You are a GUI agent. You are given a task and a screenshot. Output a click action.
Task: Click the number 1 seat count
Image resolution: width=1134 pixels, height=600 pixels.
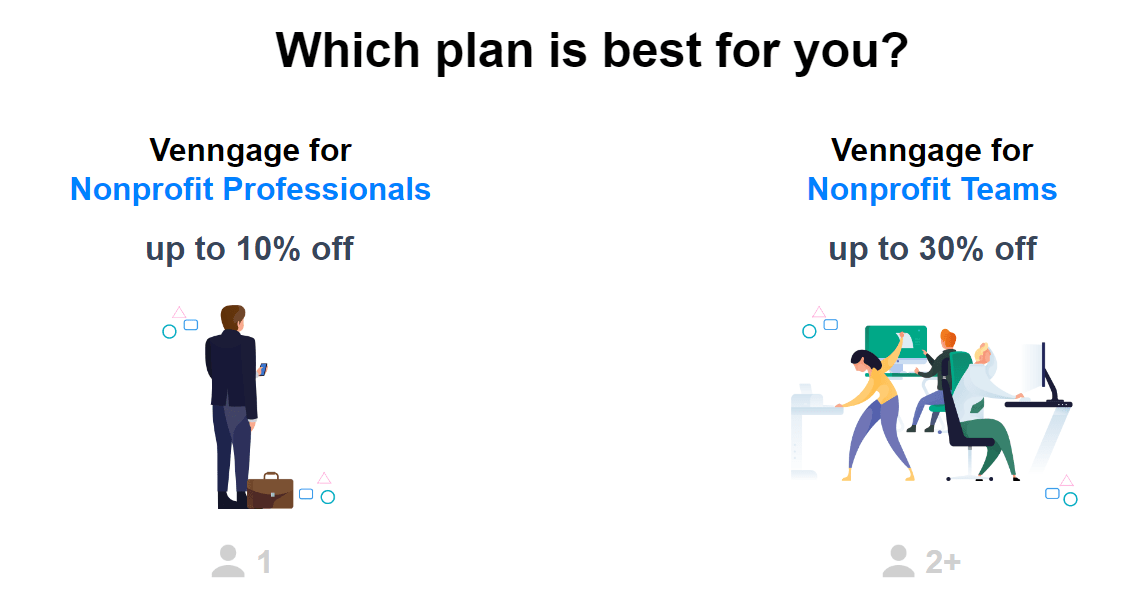coord(264,562)
